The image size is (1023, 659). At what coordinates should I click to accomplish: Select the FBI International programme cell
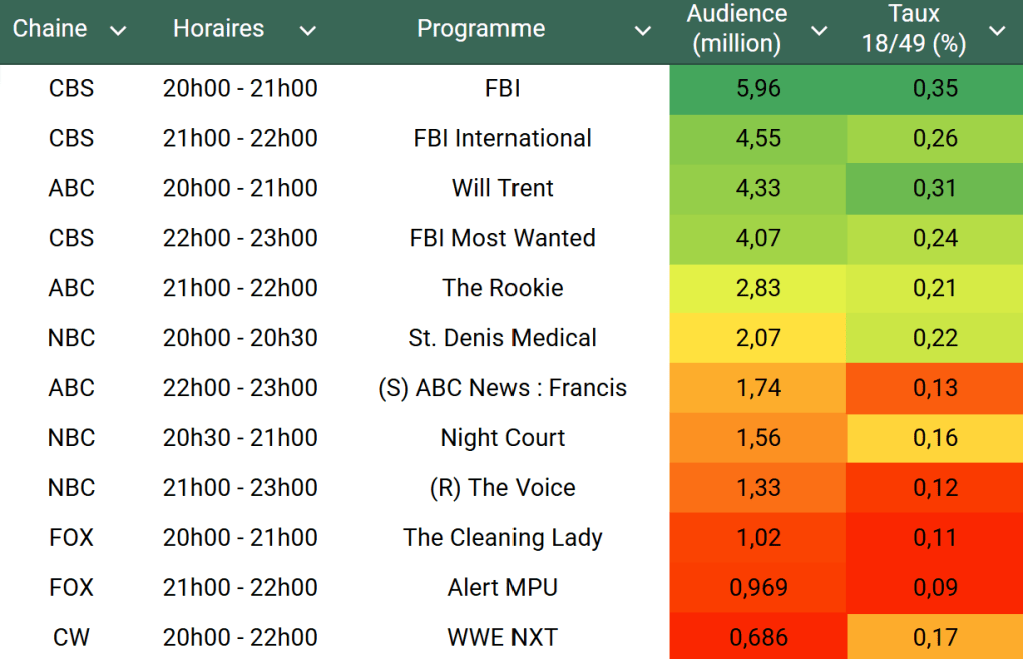point(502,138)
